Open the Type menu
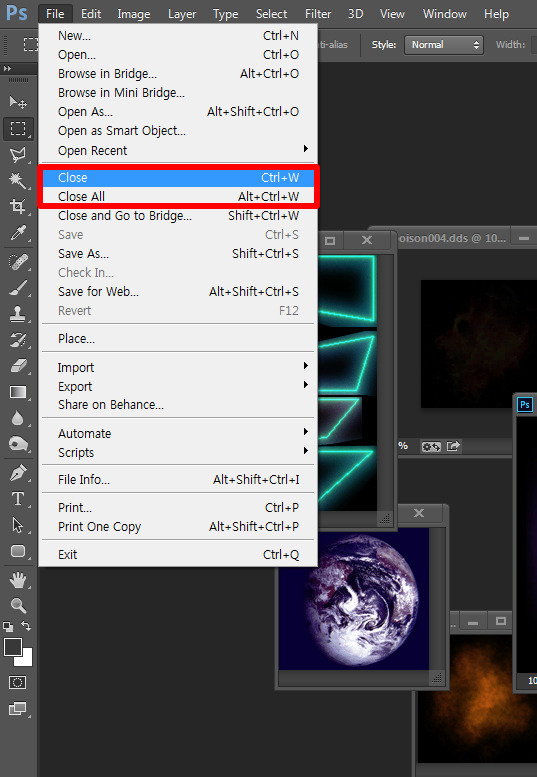 pos(225,14)
